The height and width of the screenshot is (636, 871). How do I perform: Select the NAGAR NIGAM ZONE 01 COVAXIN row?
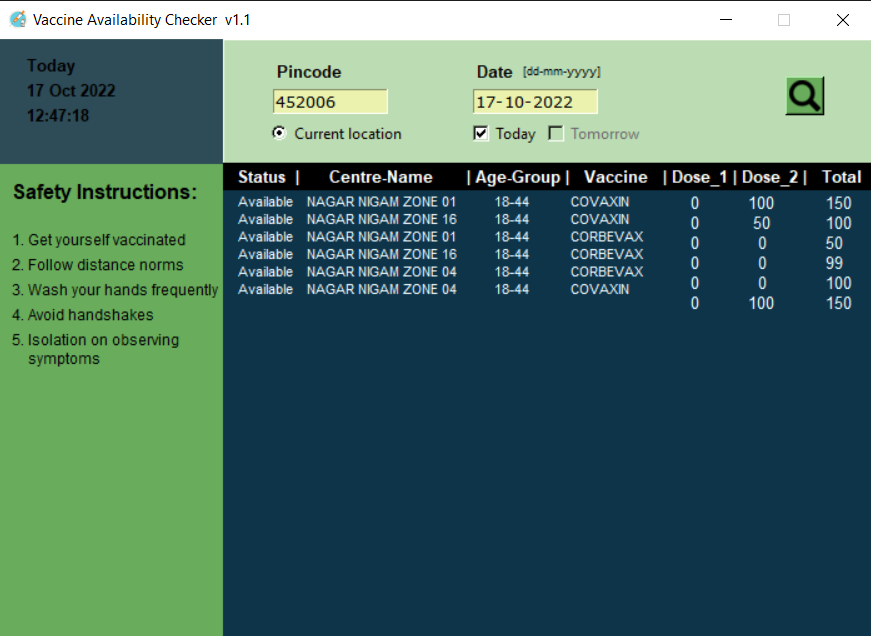coord(450,202)
